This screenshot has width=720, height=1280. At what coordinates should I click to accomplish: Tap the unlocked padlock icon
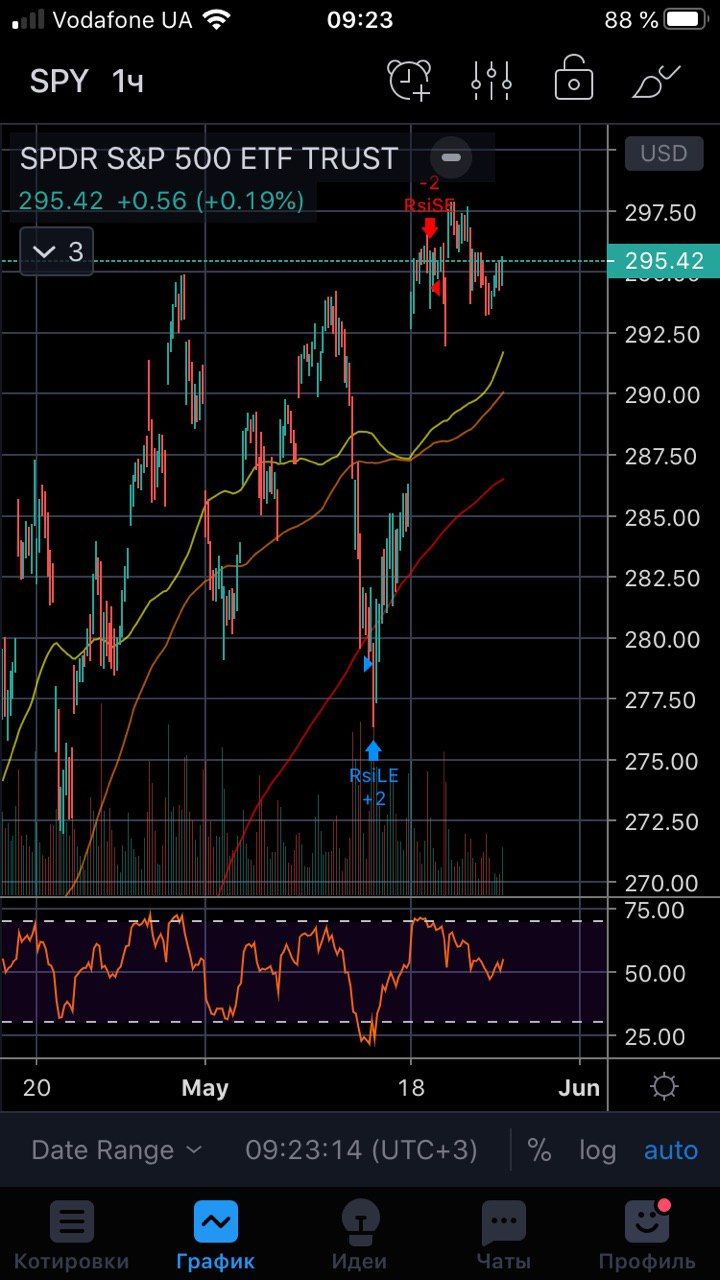point(574,79)
